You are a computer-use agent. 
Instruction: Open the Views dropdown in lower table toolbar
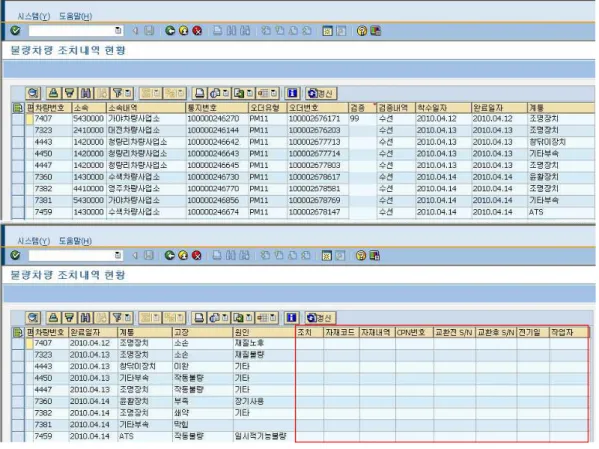click(x=225, y=318)
